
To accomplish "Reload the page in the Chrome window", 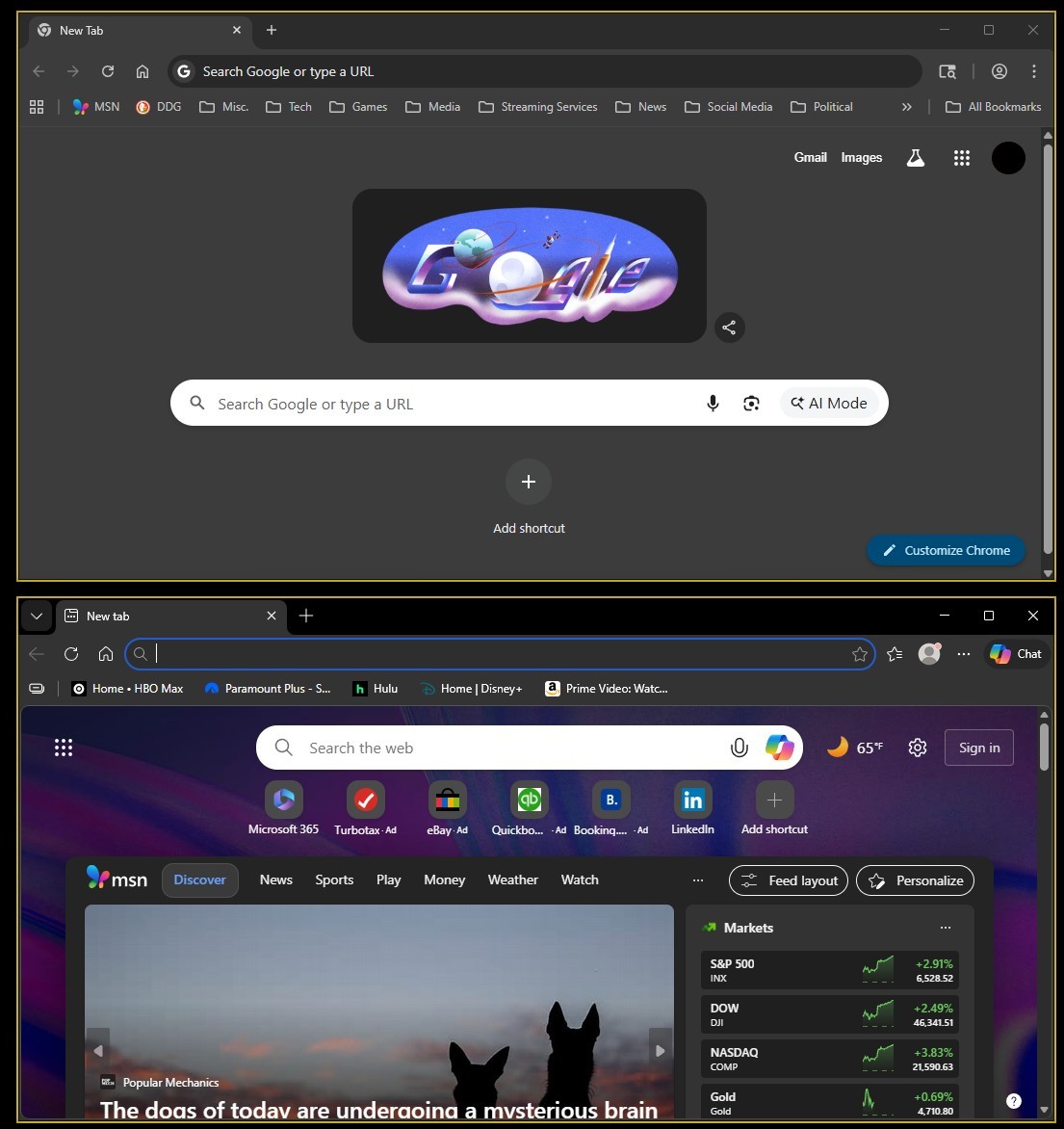I will point(108,71).
